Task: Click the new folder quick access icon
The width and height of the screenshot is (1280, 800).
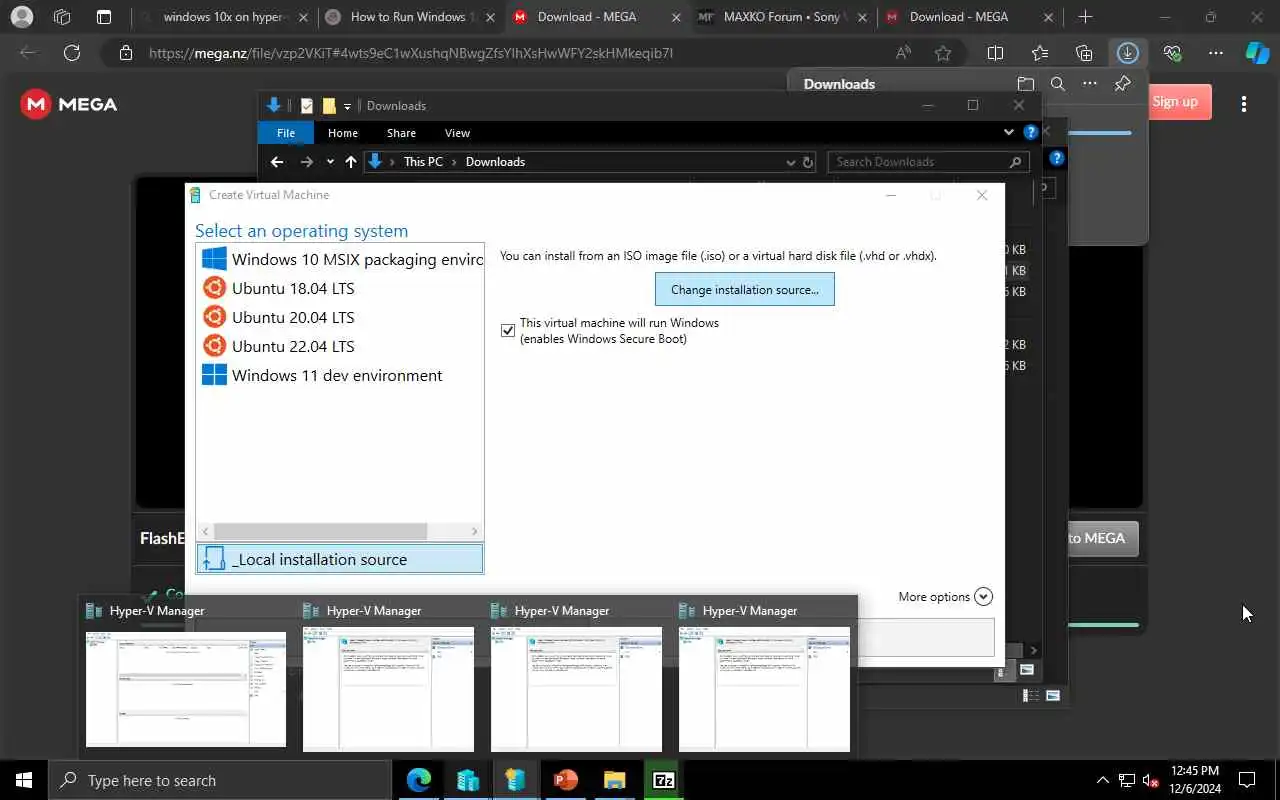Action: pos(329,106)
